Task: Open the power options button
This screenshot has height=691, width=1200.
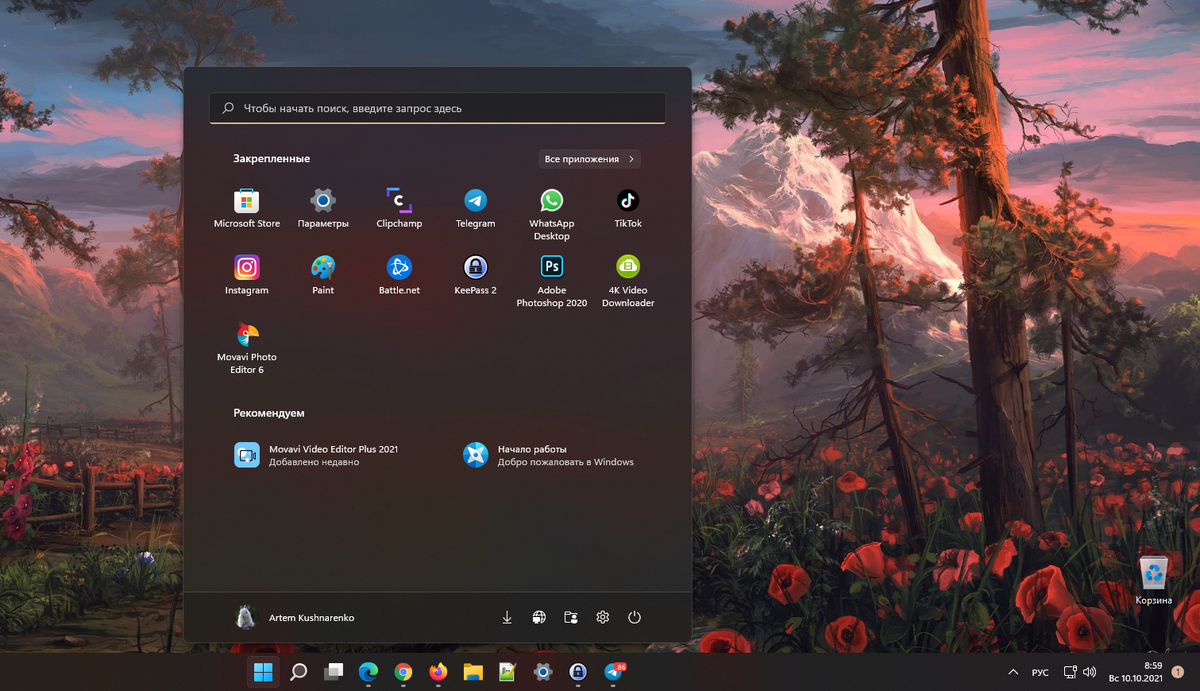Action: pos(634,618)
